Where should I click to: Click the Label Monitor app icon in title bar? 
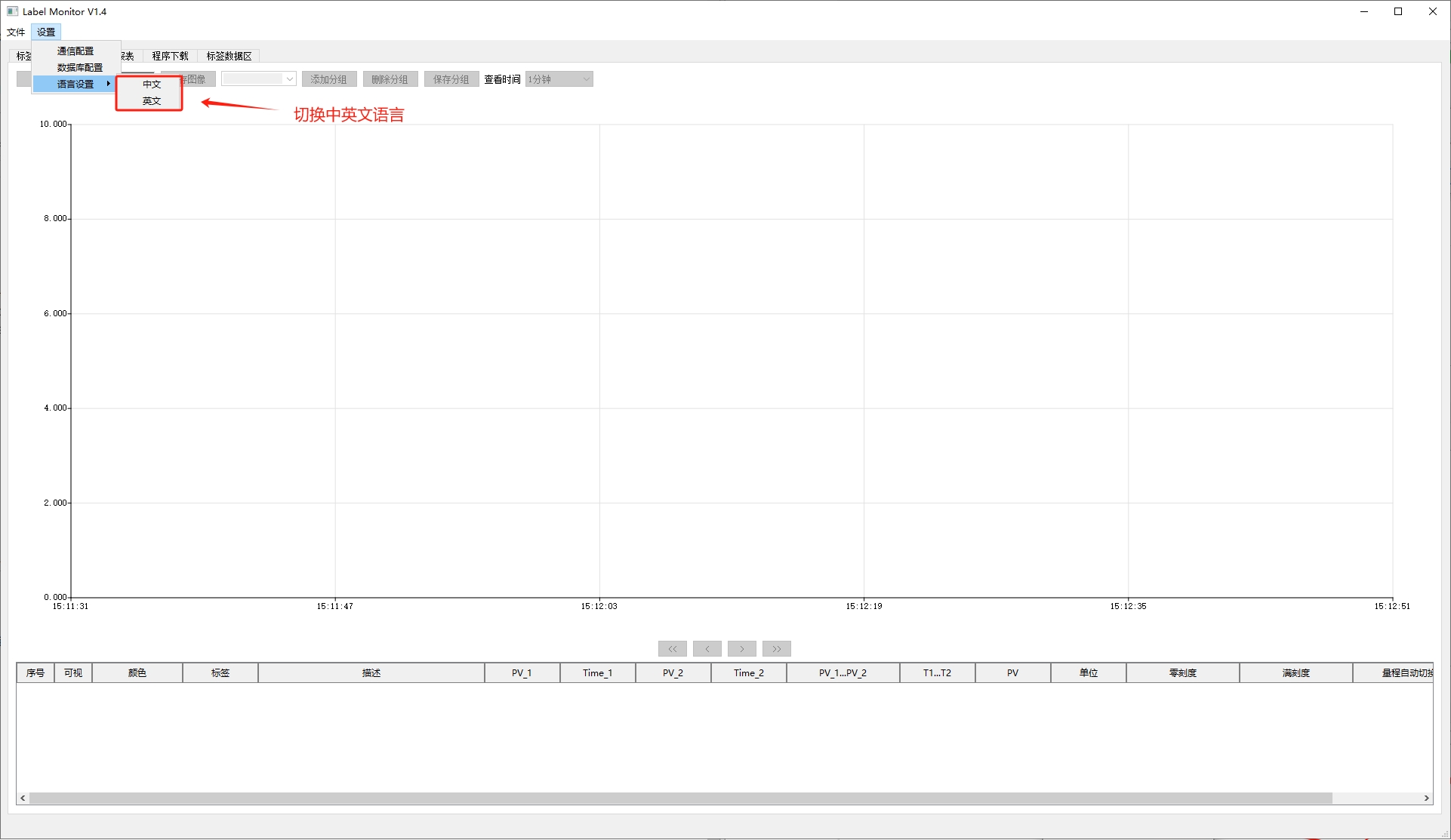coord(12,11)
